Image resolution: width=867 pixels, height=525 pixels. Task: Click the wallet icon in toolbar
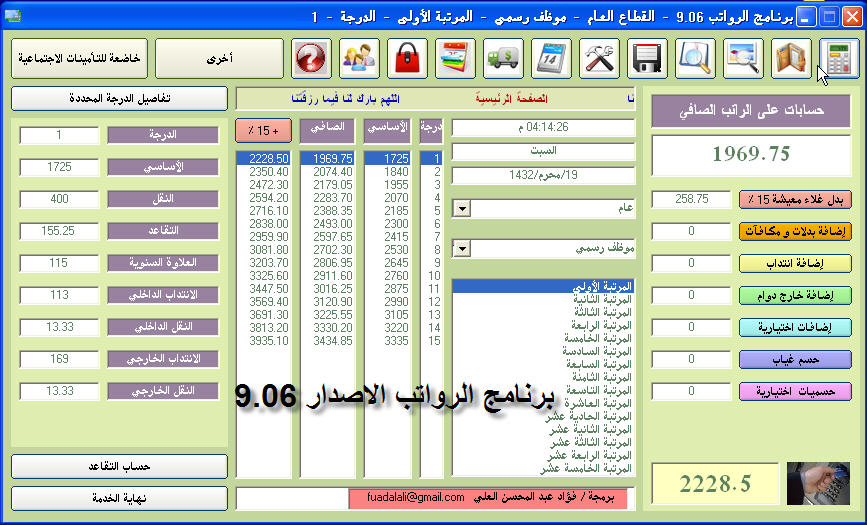[x=791, y=58]
